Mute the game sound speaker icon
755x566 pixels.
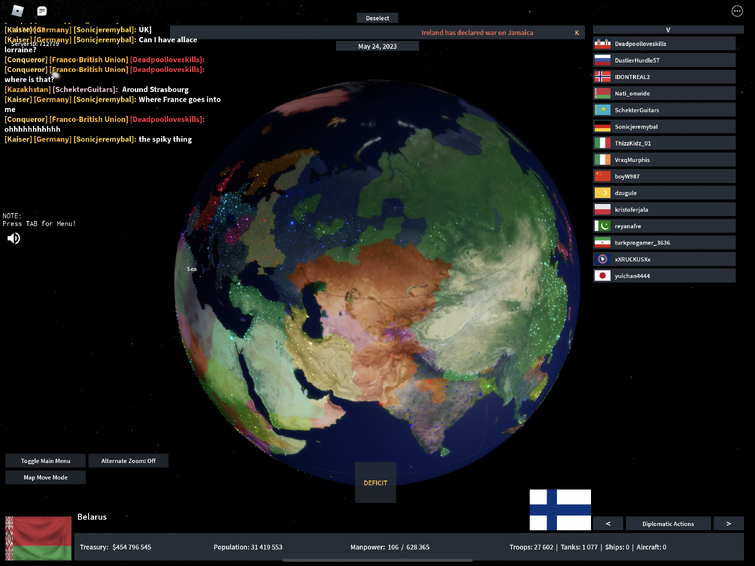click(13, 238)
